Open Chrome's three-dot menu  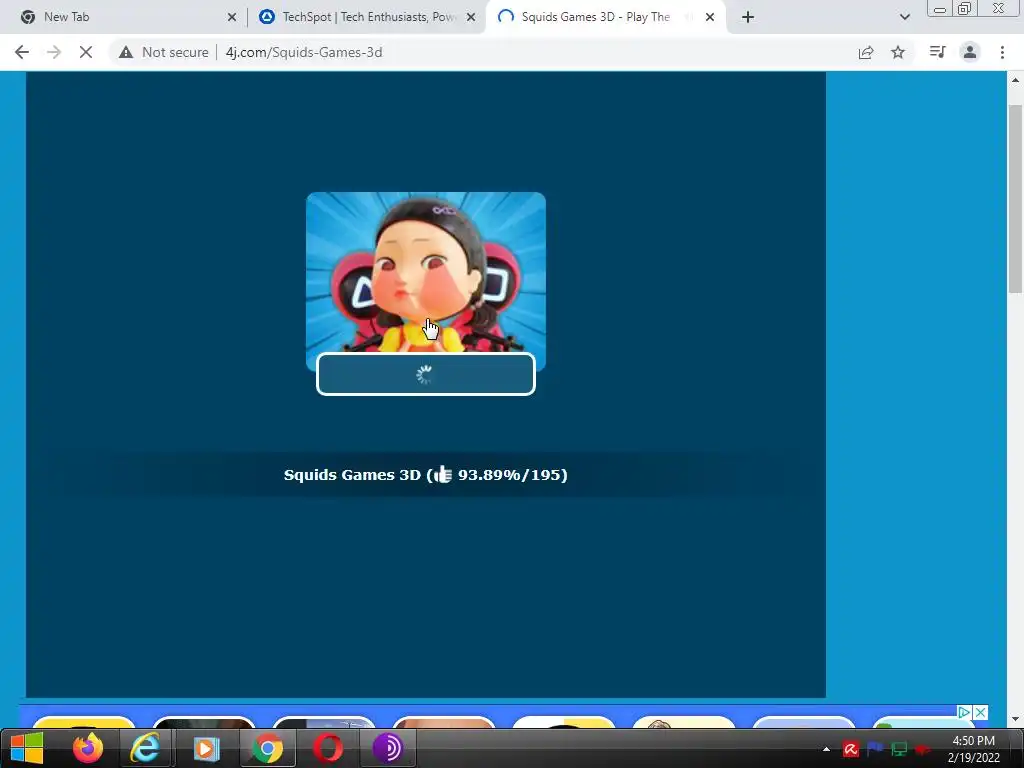[x=1002, y=52]
